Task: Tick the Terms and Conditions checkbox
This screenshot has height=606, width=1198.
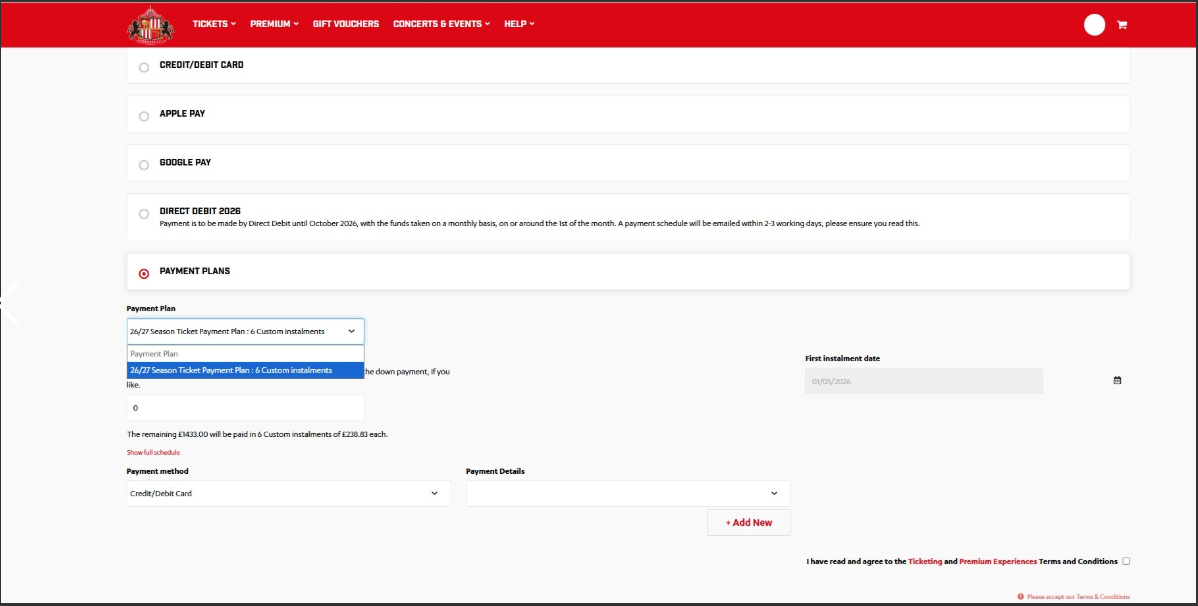Action: (x=1127, y=561)
